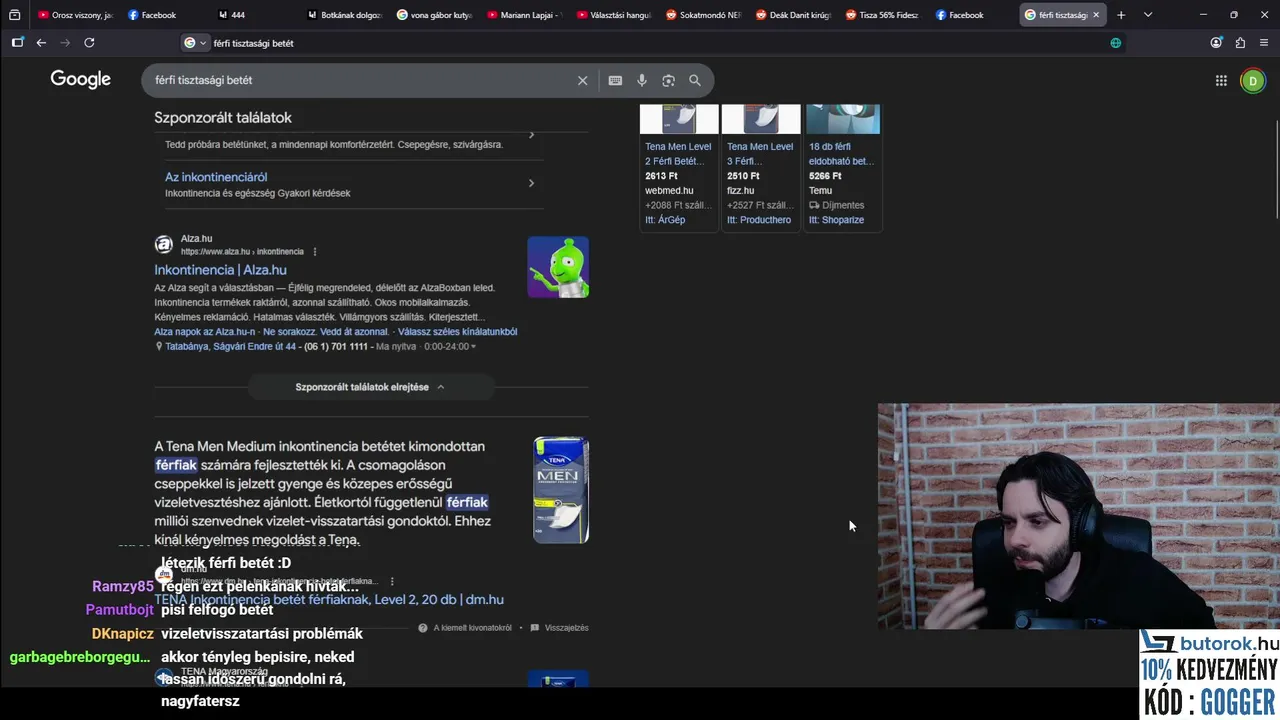Switch to 'Sokatmondó NER' tab
This screenshot has height=720, width=1280.
[x=705, y=15]
